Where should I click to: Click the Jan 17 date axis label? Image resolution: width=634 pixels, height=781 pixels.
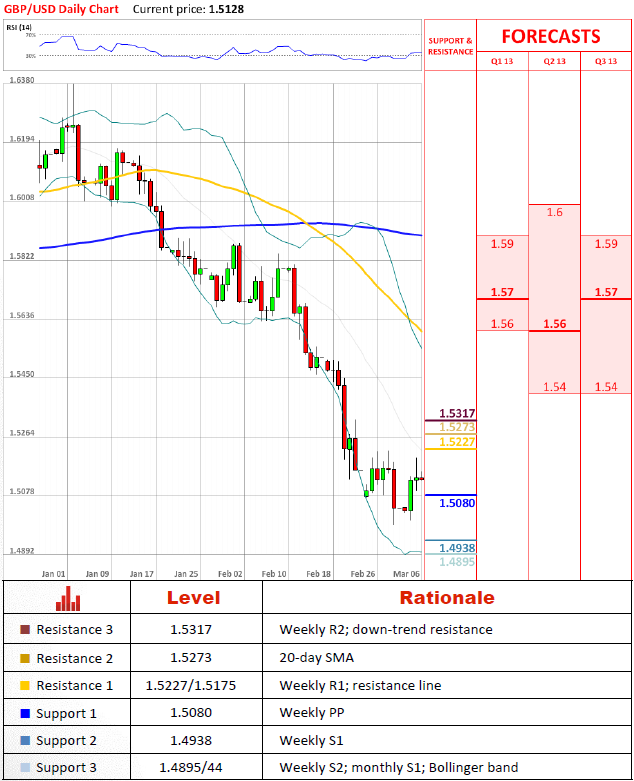(141, 574)
